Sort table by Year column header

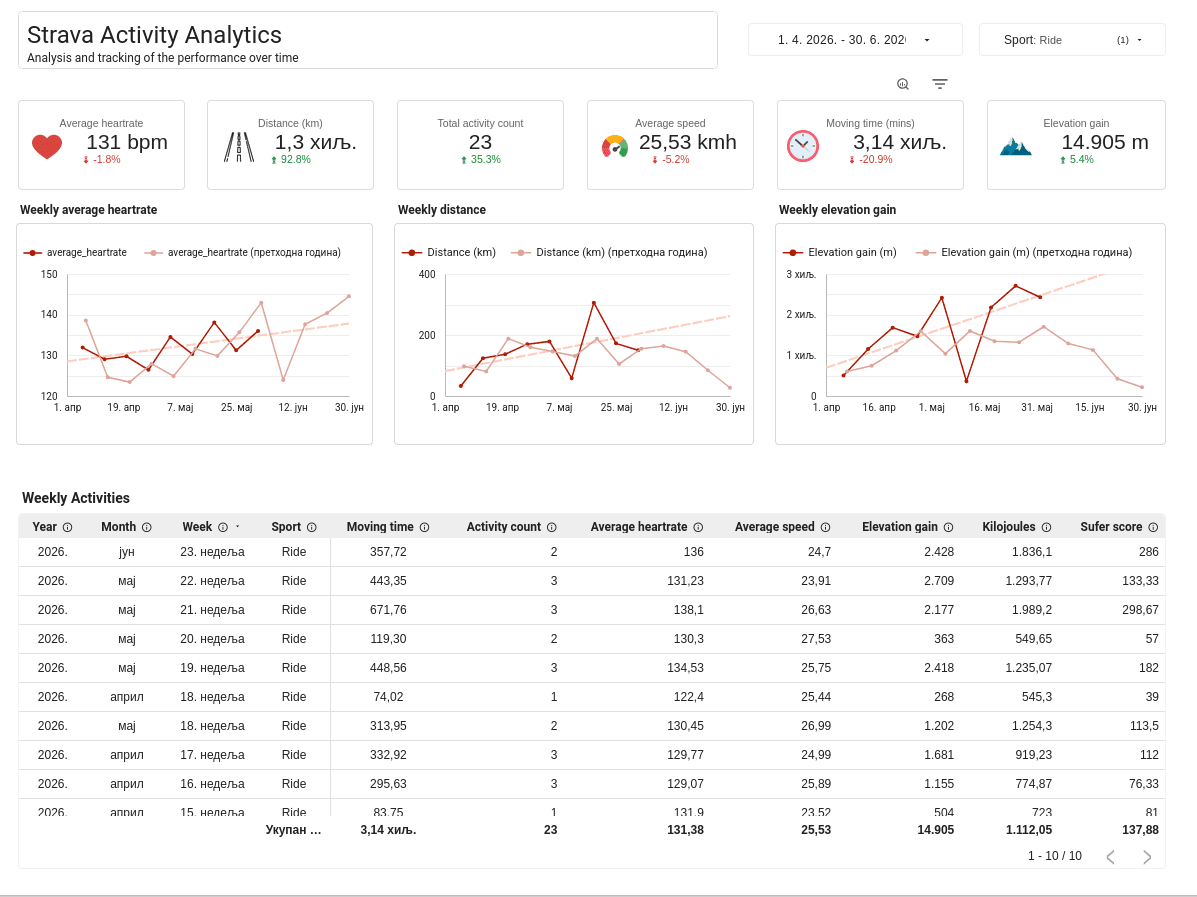[x=44, y=527]
